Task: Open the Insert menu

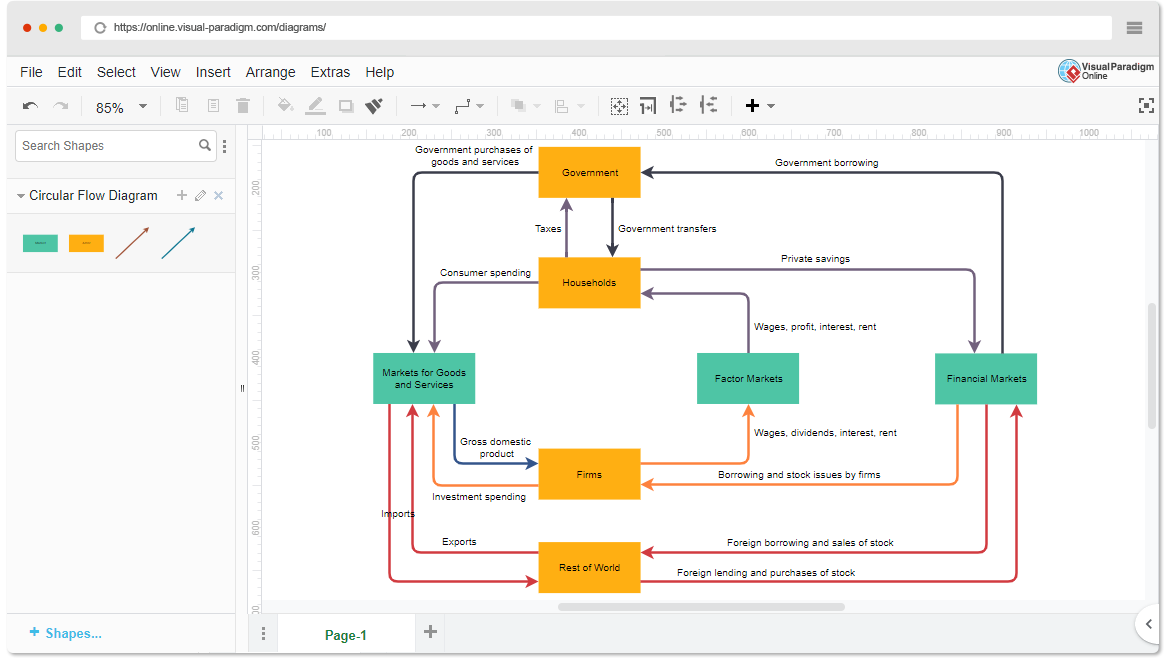Action: 213,72
